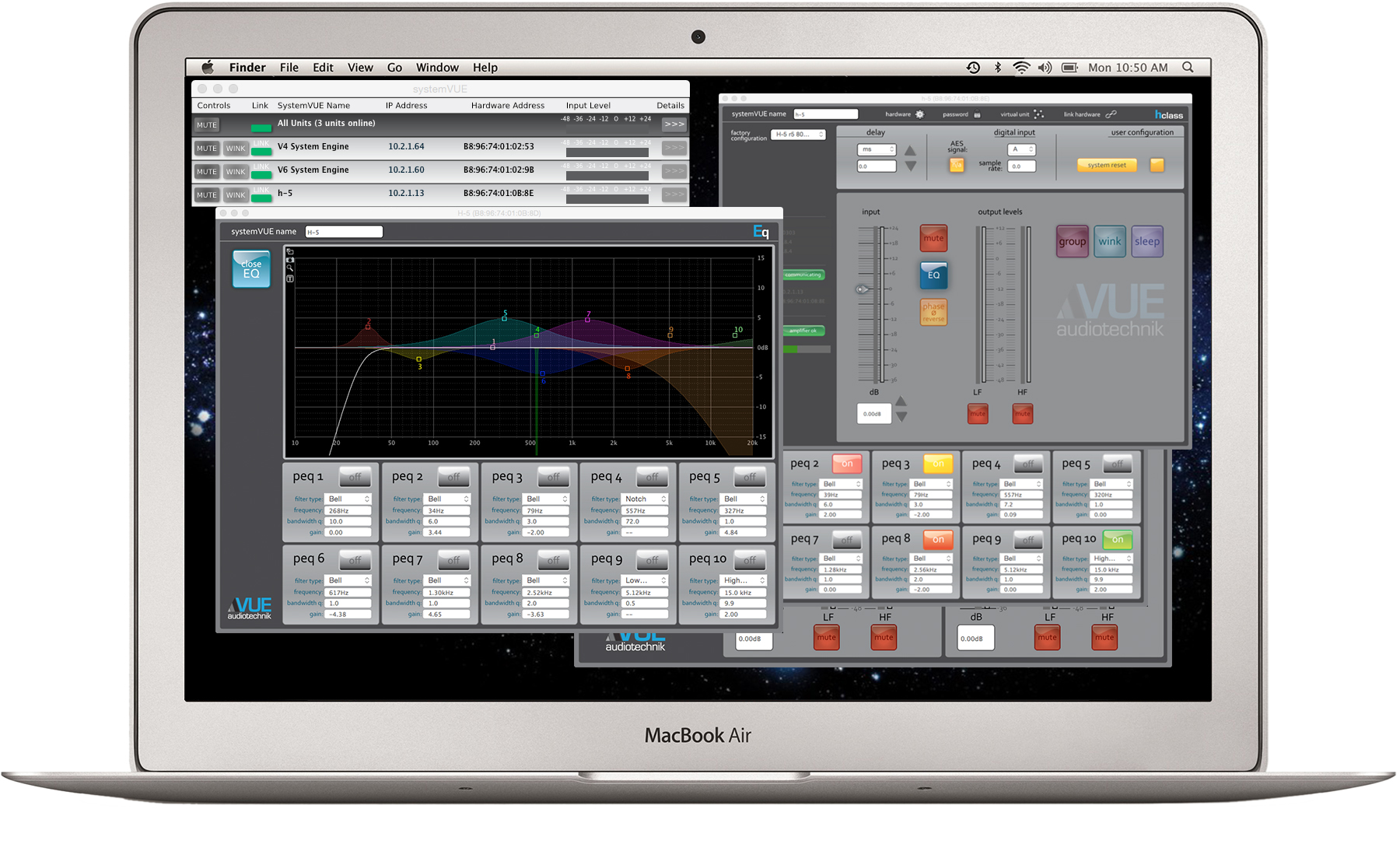This screenshot has height=865, width=1400.
Task: Open the hardware gear icon in h-5 window
Action: pos(919,114)
